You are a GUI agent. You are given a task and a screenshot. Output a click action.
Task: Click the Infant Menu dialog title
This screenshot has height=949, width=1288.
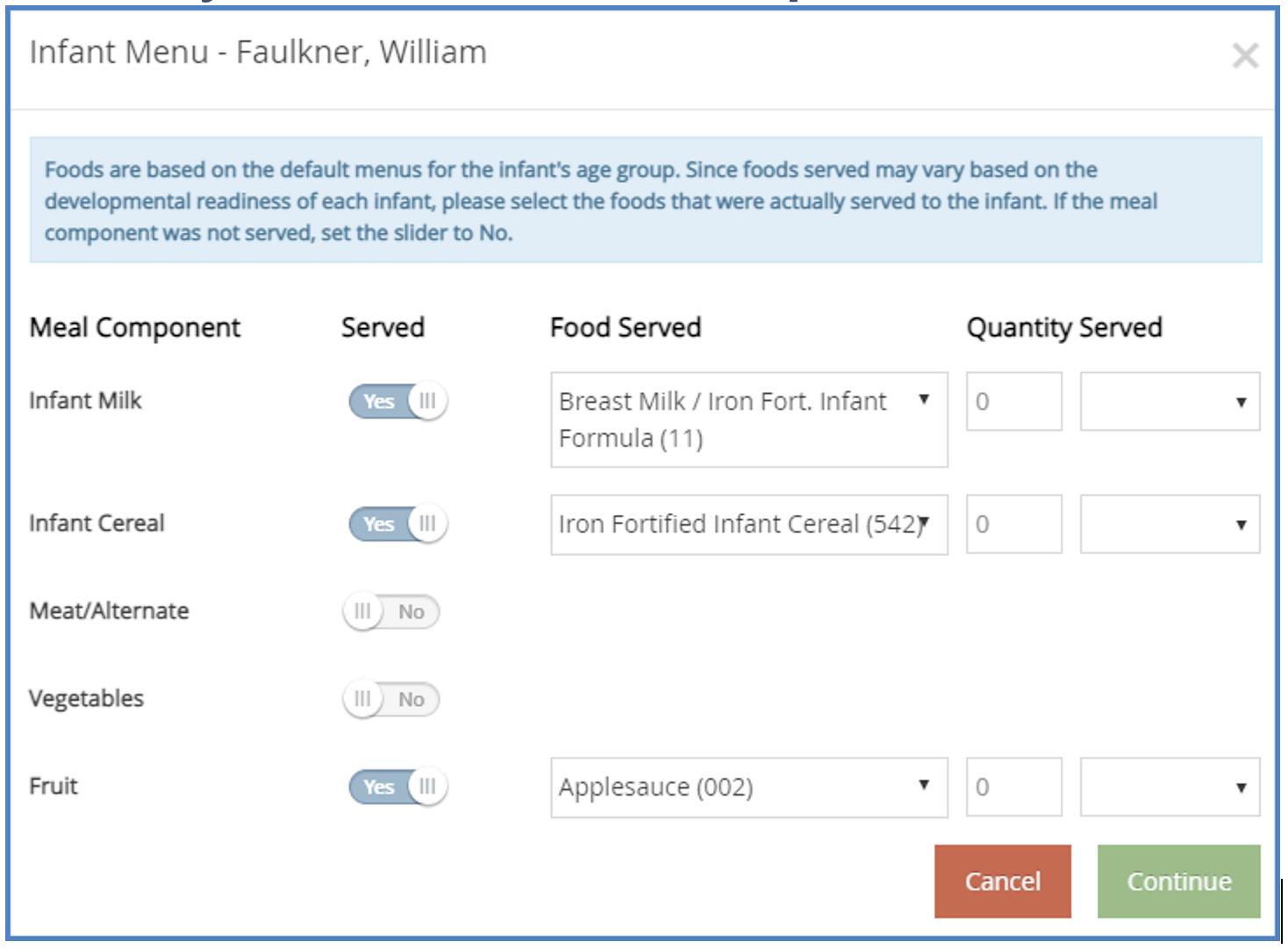tap(258, 53)
